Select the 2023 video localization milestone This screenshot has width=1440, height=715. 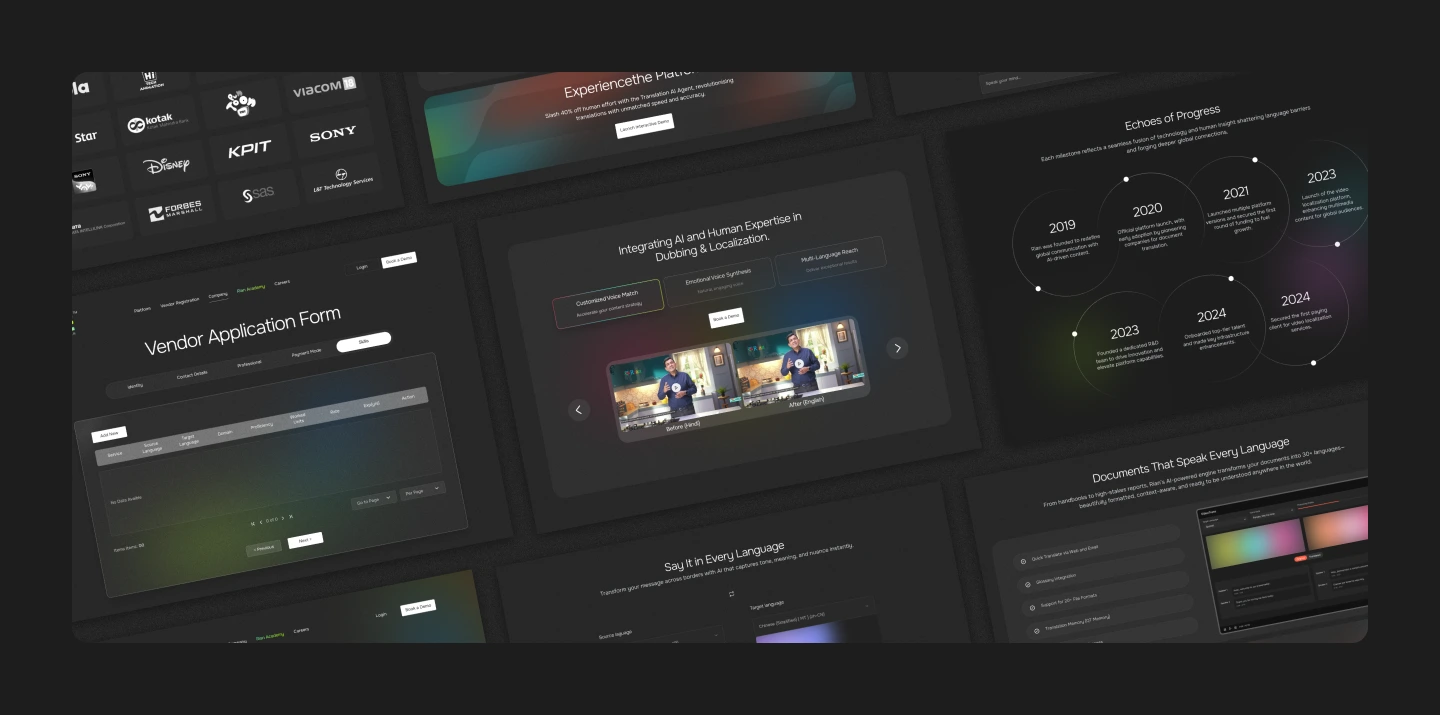point(1322,191)
